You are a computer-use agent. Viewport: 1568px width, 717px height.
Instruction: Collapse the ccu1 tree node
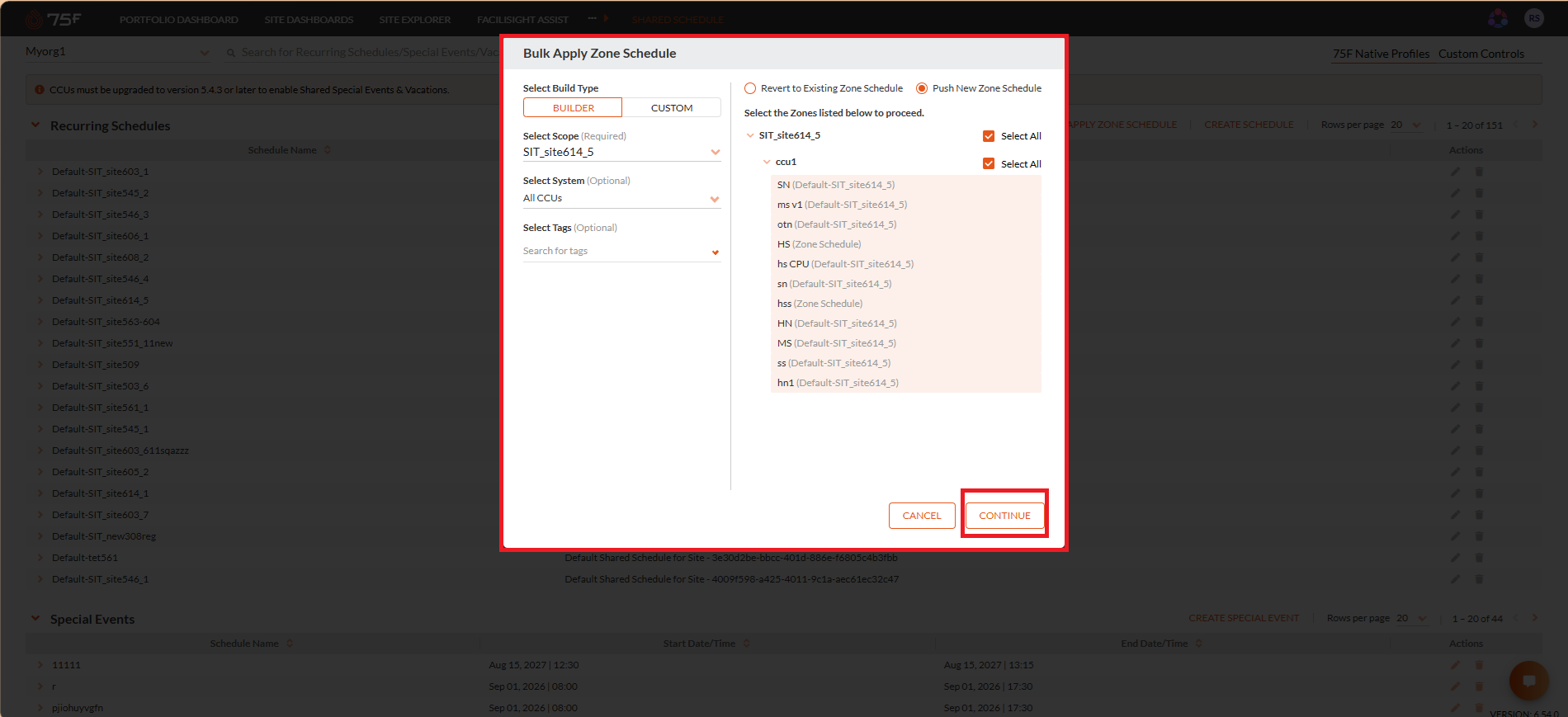[x=767, y=162]
